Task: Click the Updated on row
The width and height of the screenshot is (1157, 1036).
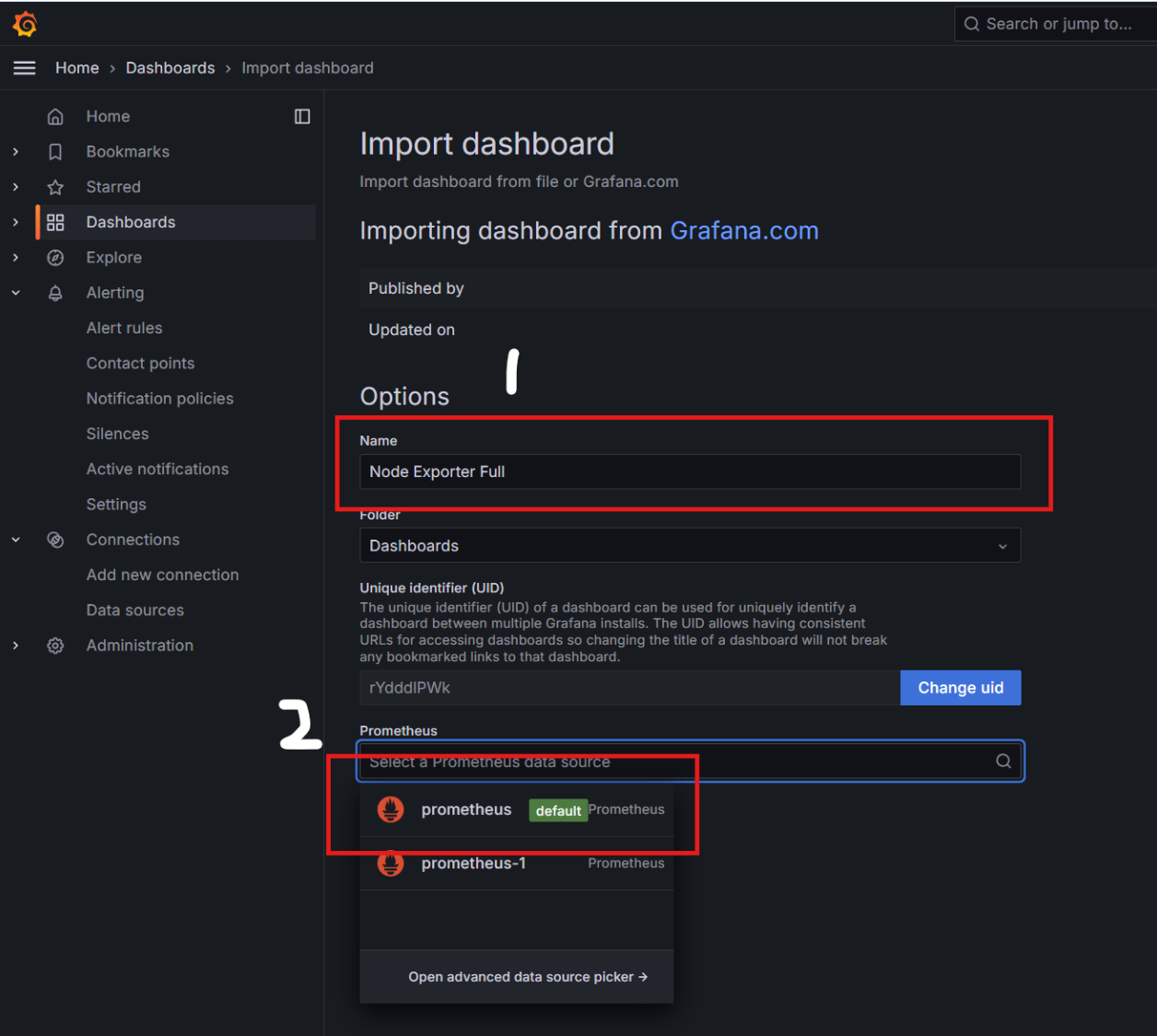Action: point(757,330)
